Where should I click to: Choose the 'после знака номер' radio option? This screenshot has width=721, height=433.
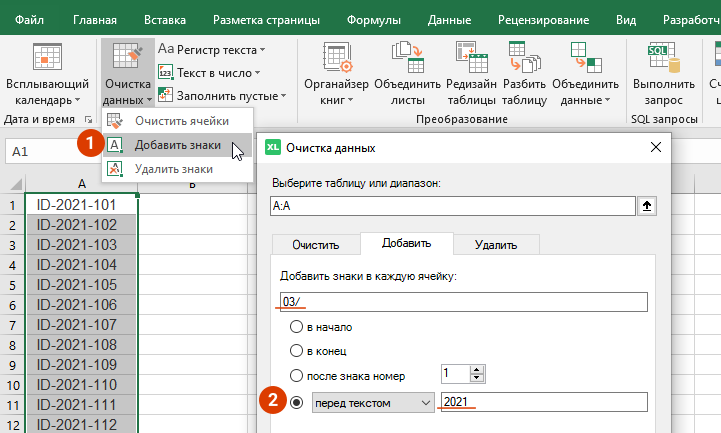tap(296, 375)
